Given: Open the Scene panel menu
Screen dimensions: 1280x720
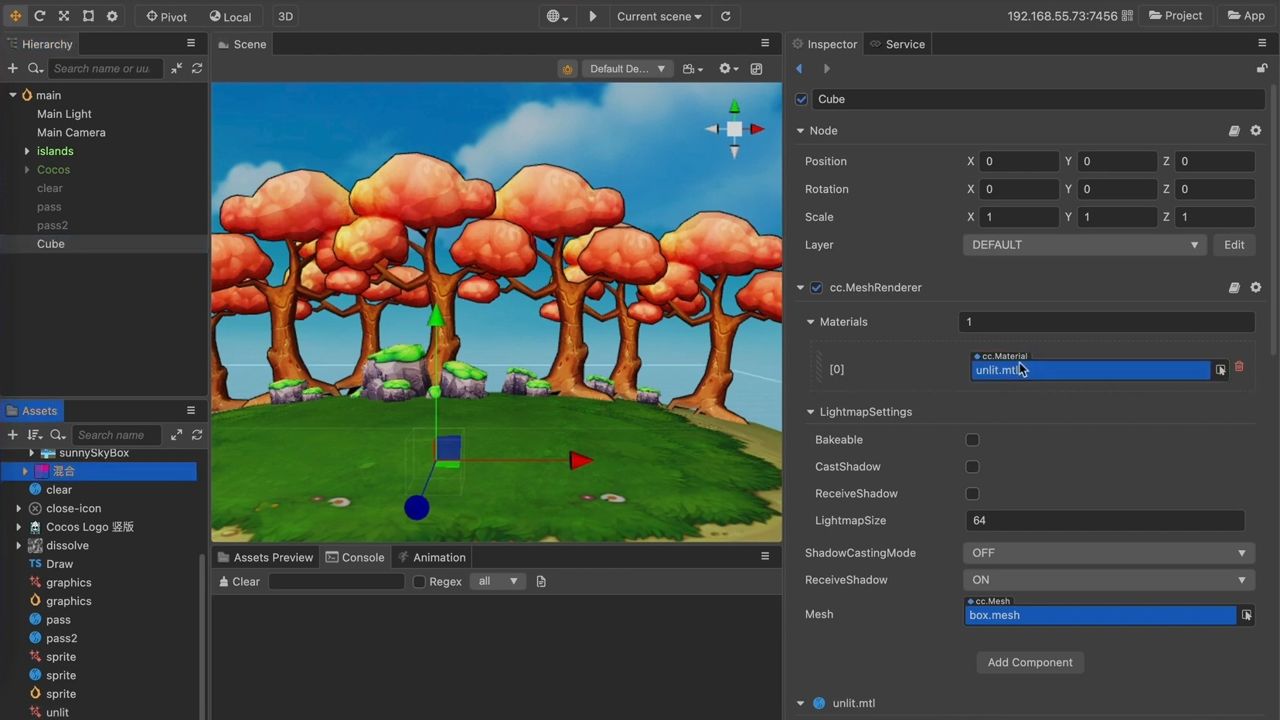Looking at the screenshot, I should click(765, 44).
